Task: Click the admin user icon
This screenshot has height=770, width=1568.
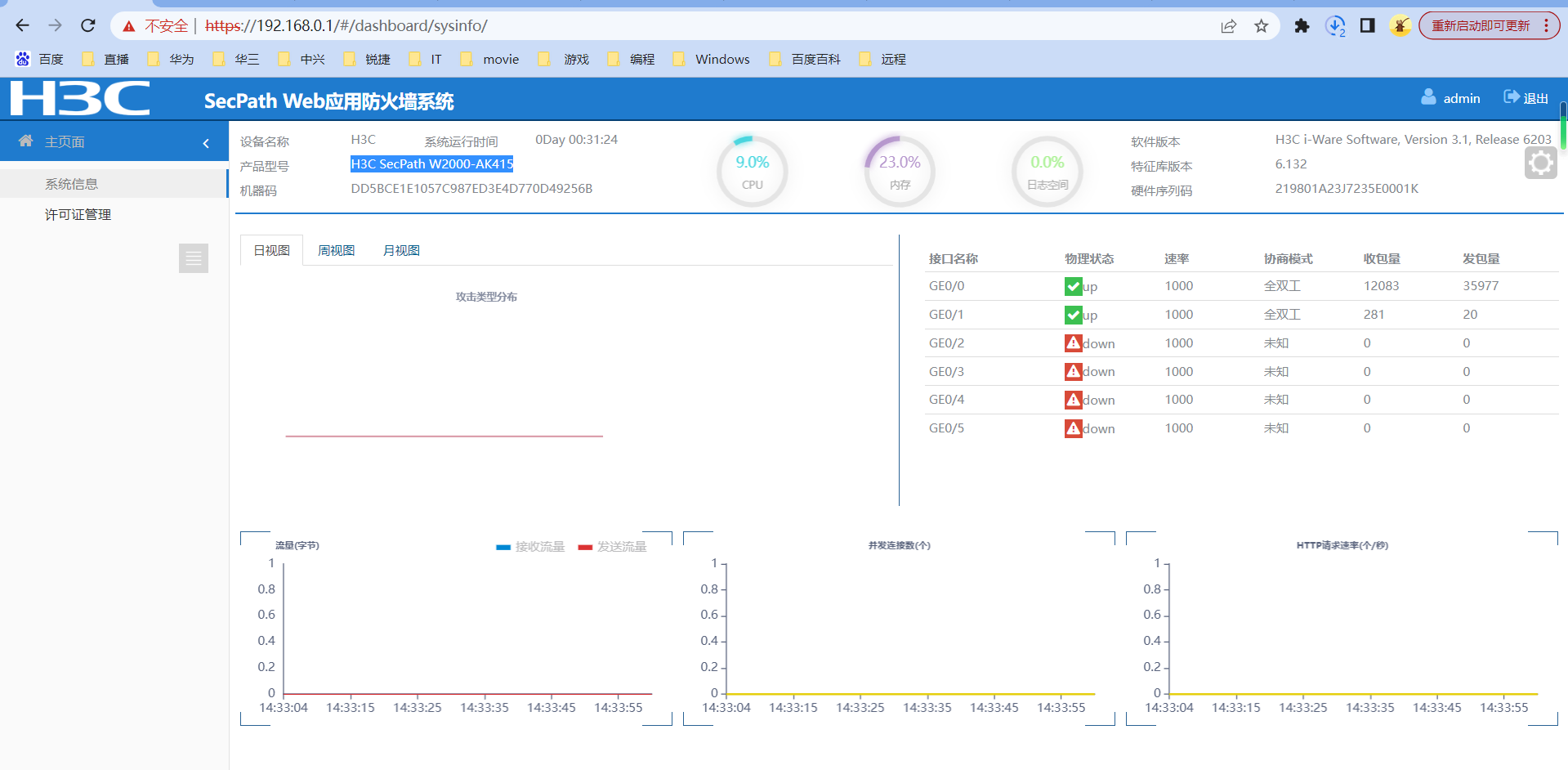Action: click(x=1428, y=97)
